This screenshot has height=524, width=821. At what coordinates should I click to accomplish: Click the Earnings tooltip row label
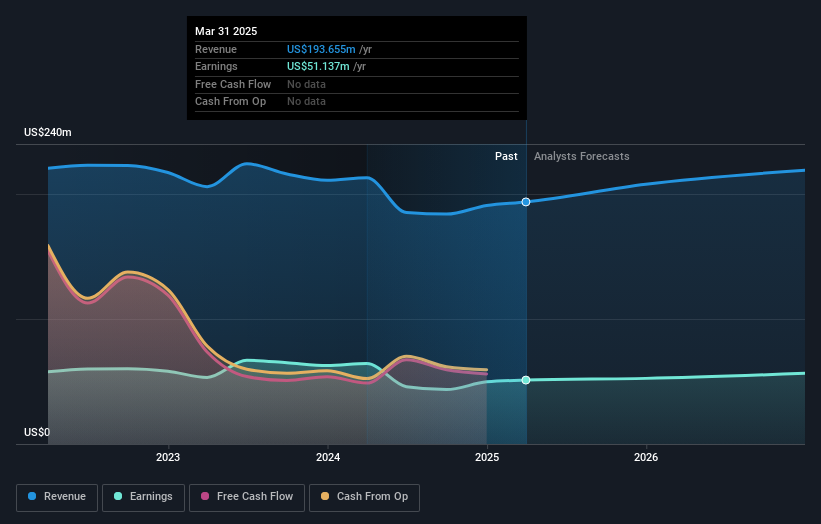pyautogui.click(x=216, y=66)
